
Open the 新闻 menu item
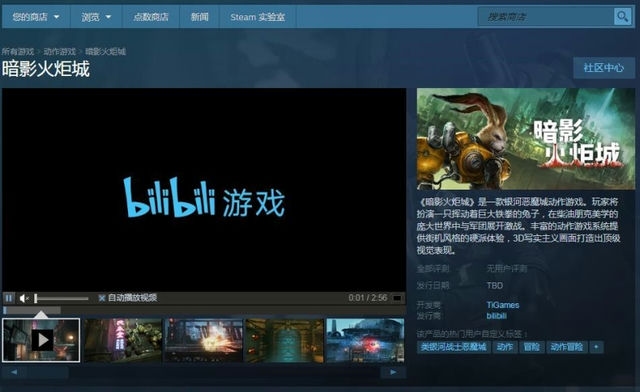click(200, 17)
